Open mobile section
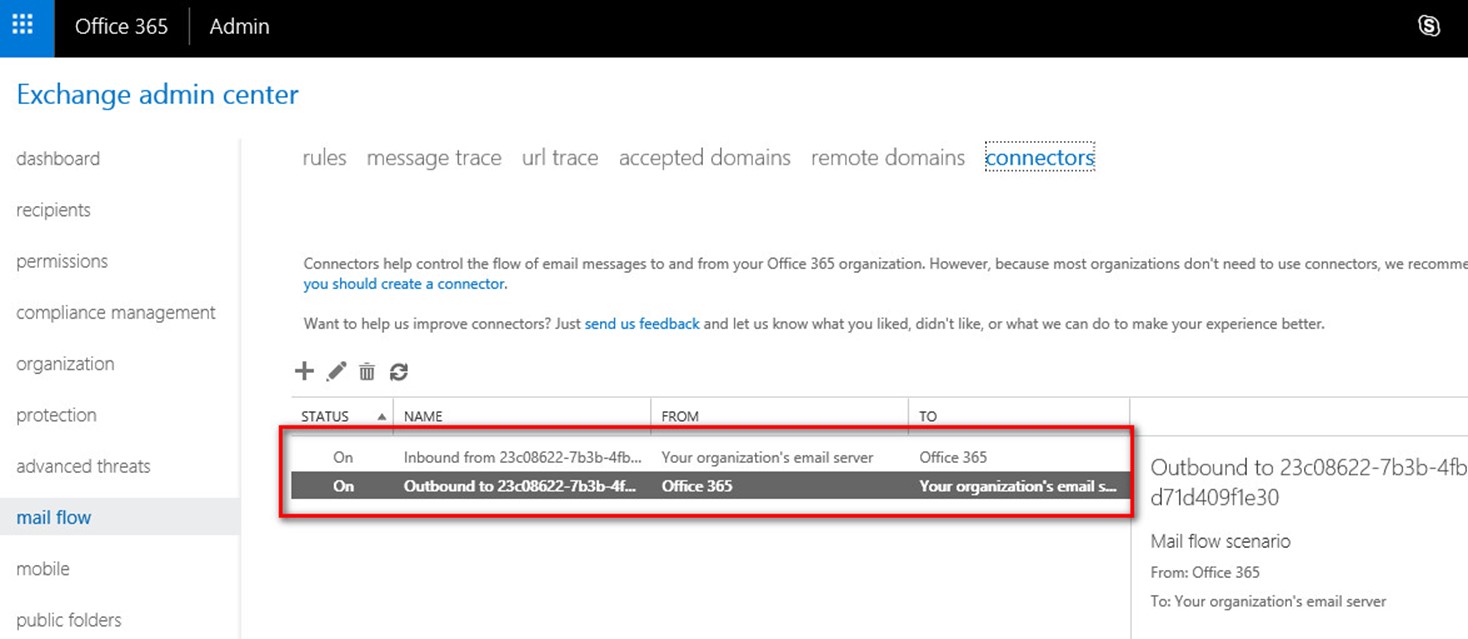The image size is (1468, 639). tap(43, 569)
